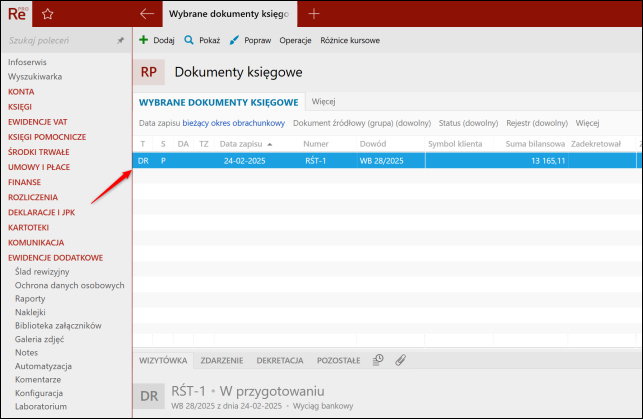Open the Dokument źródłowy (grupa) filter
Screen dimensions: 643x419
362,123
